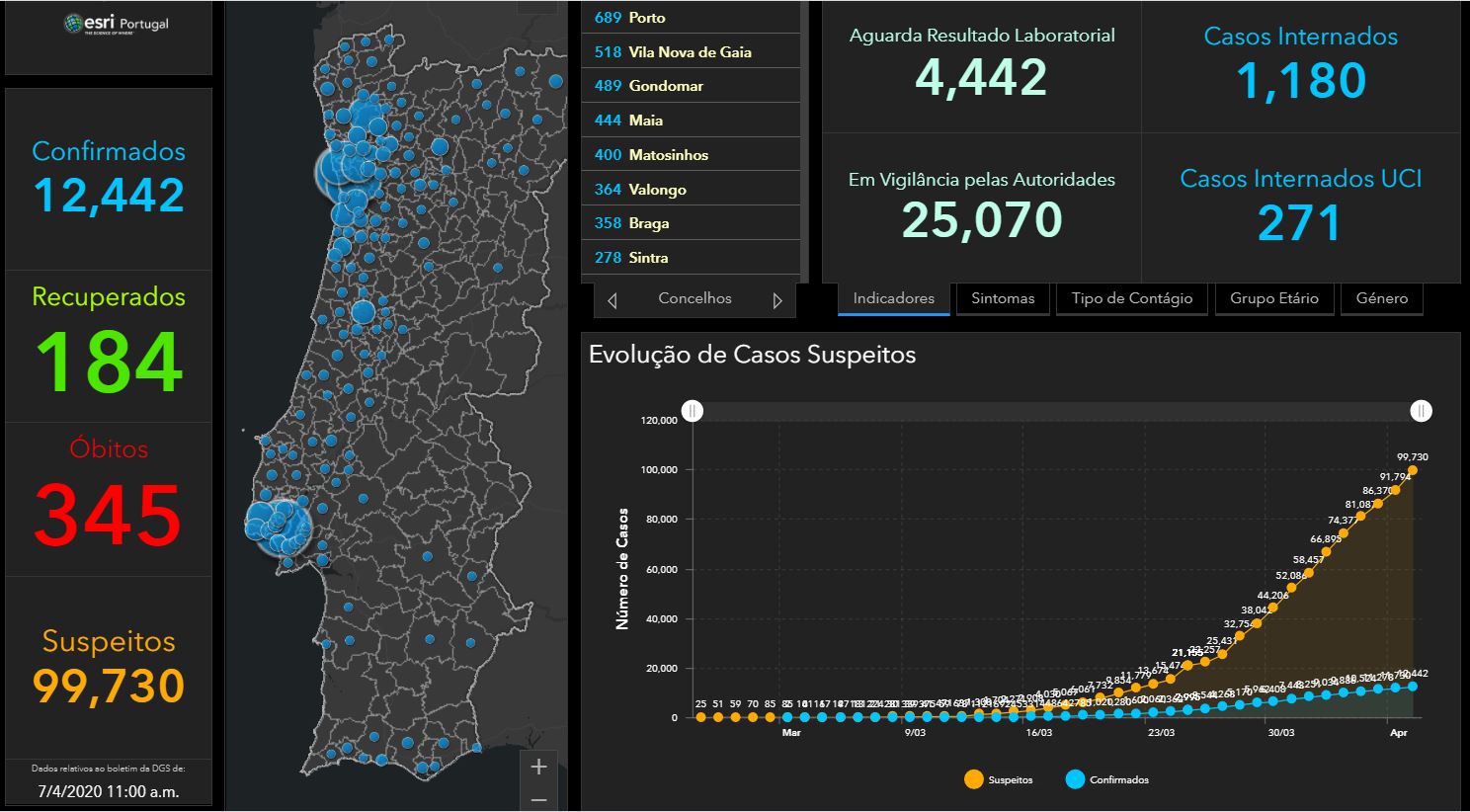The width and height of the screenshot is (1470, 812).
Task: Select Vila Nova de Gaia list entry
Action: [691, 51]
